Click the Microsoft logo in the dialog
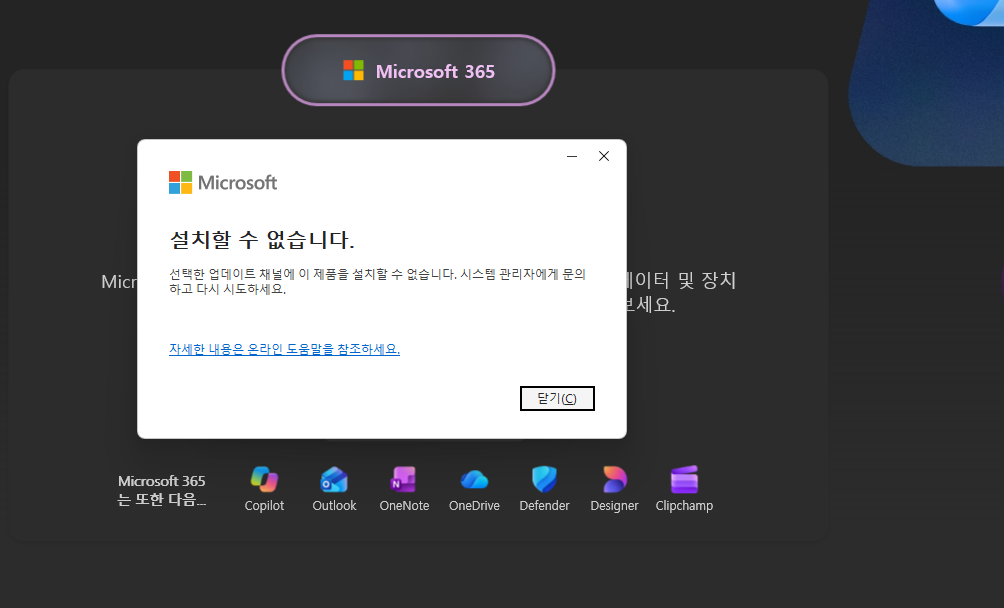The width and height of the screenshot is (1004, 608). (223, 182)
